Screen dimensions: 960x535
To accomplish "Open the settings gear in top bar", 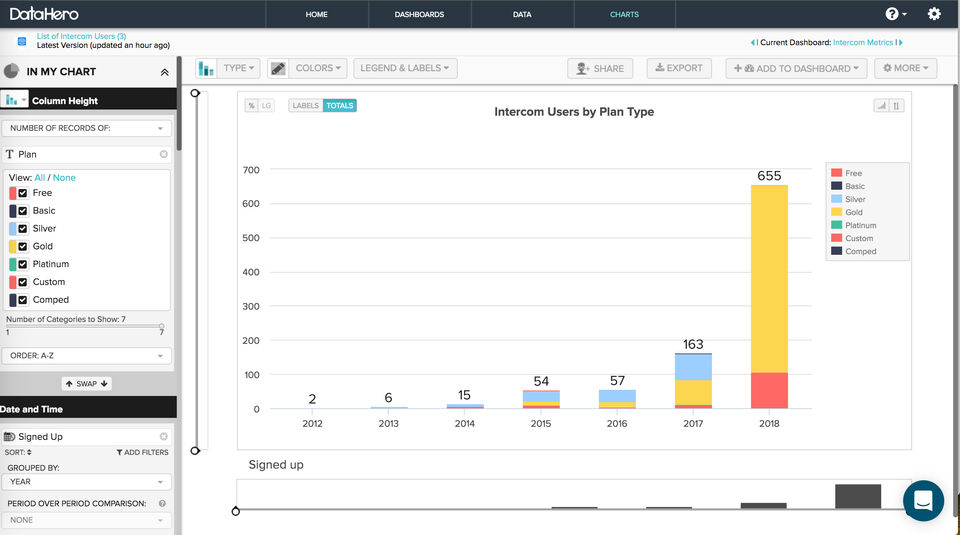I will tap(934, 14).
